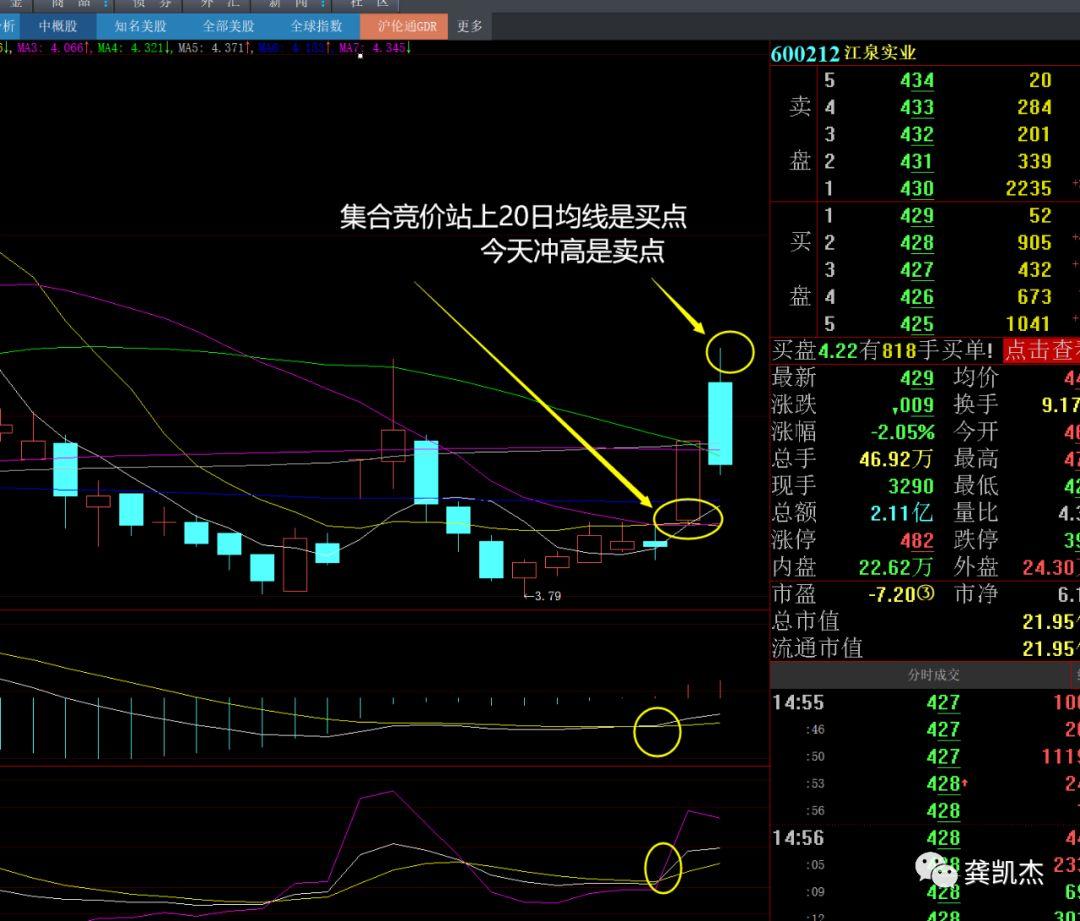The height and width of the screenshot is (921, 1080).
Task: Click the 均价 label
Action: click(x=976, y=377)
